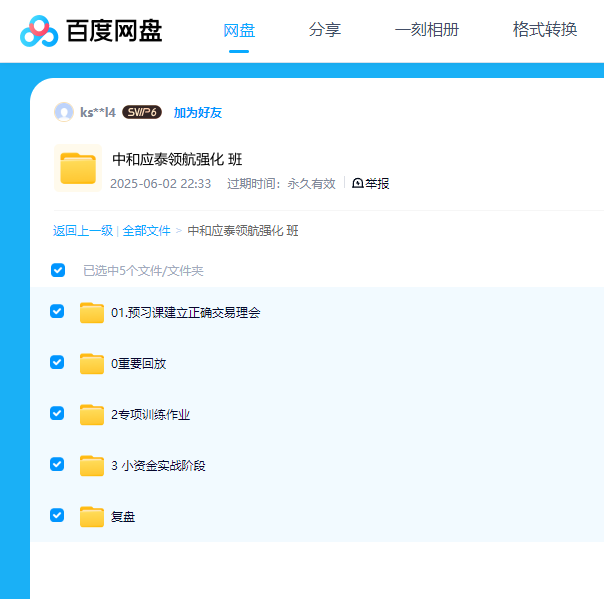Deselect the 复盘 folder checkbox
This screenshot has width=604, height=599.
(57, 515)
